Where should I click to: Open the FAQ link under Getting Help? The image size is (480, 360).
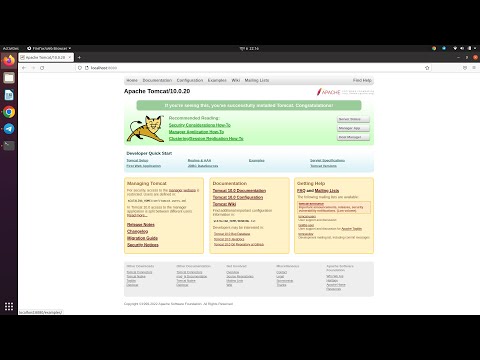point(301,191)
